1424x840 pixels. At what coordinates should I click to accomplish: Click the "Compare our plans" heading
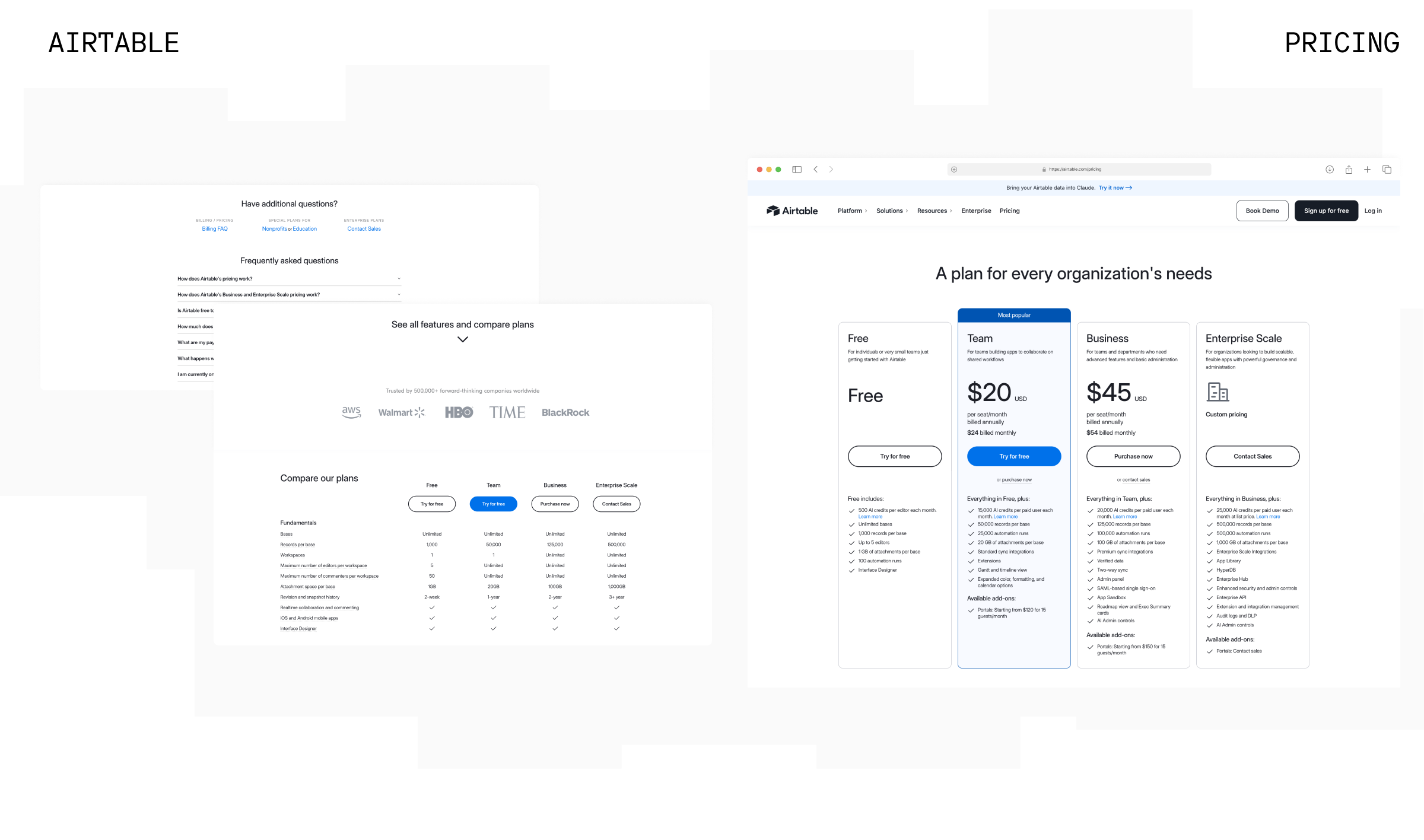[x=319, y=478]
